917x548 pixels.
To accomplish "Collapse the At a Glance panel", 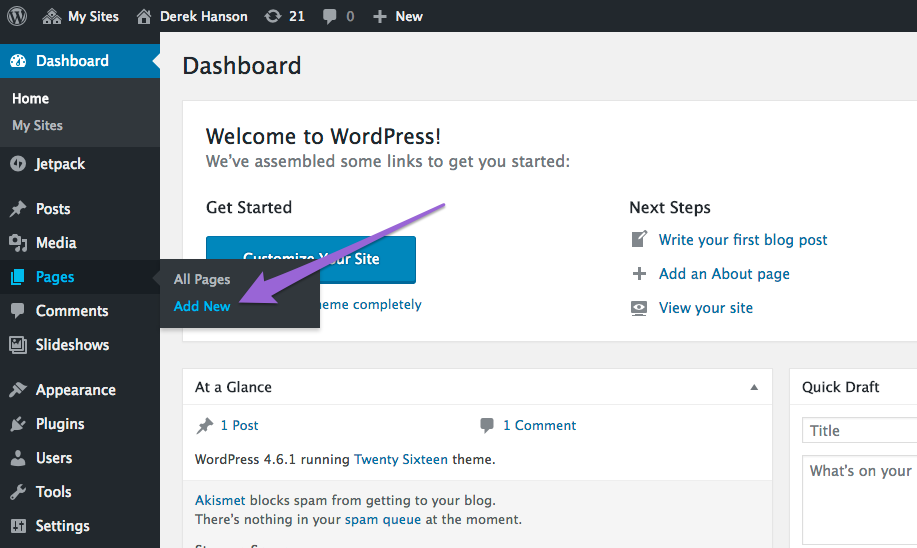I will point(754,388).
